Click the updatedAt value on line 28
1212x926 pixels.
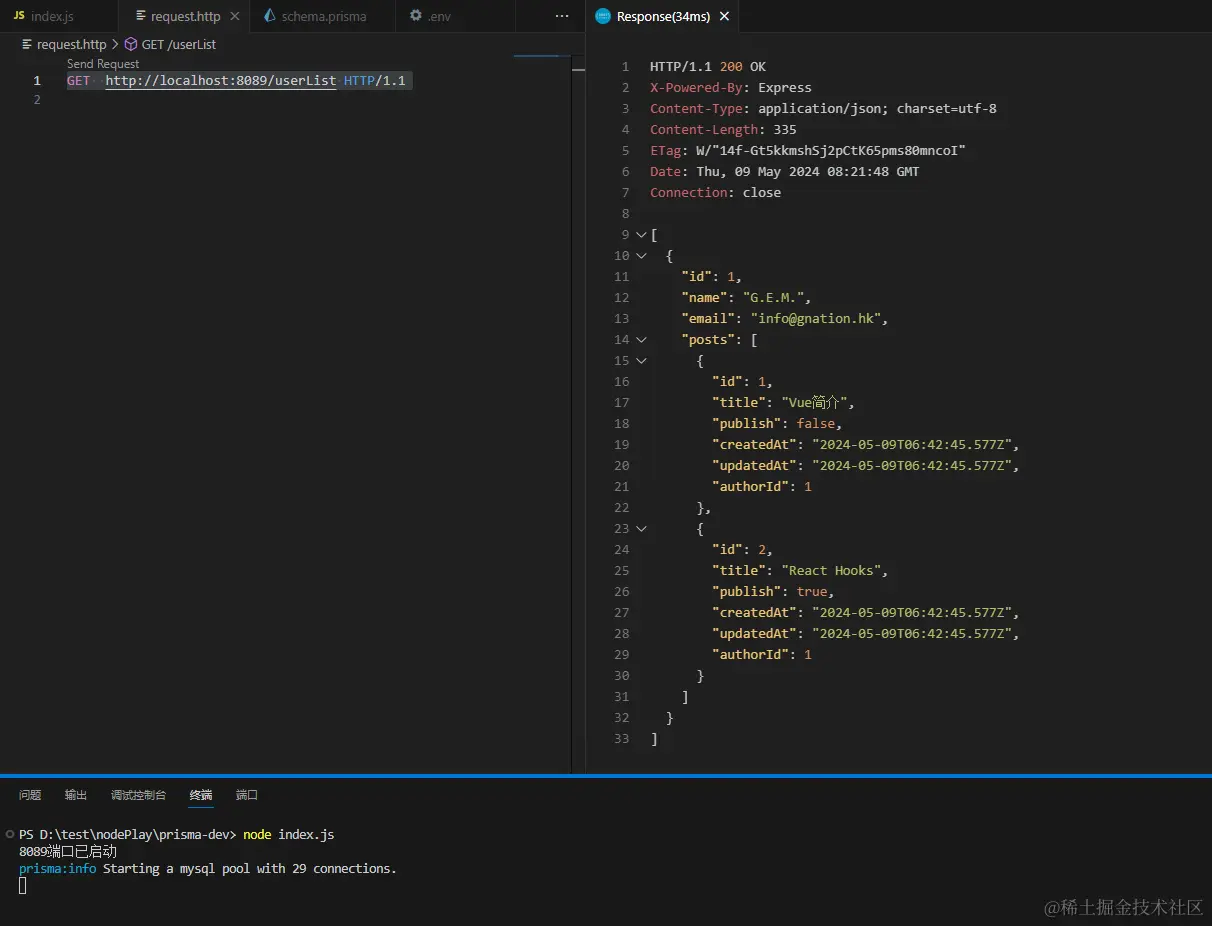tap(912, 634)
